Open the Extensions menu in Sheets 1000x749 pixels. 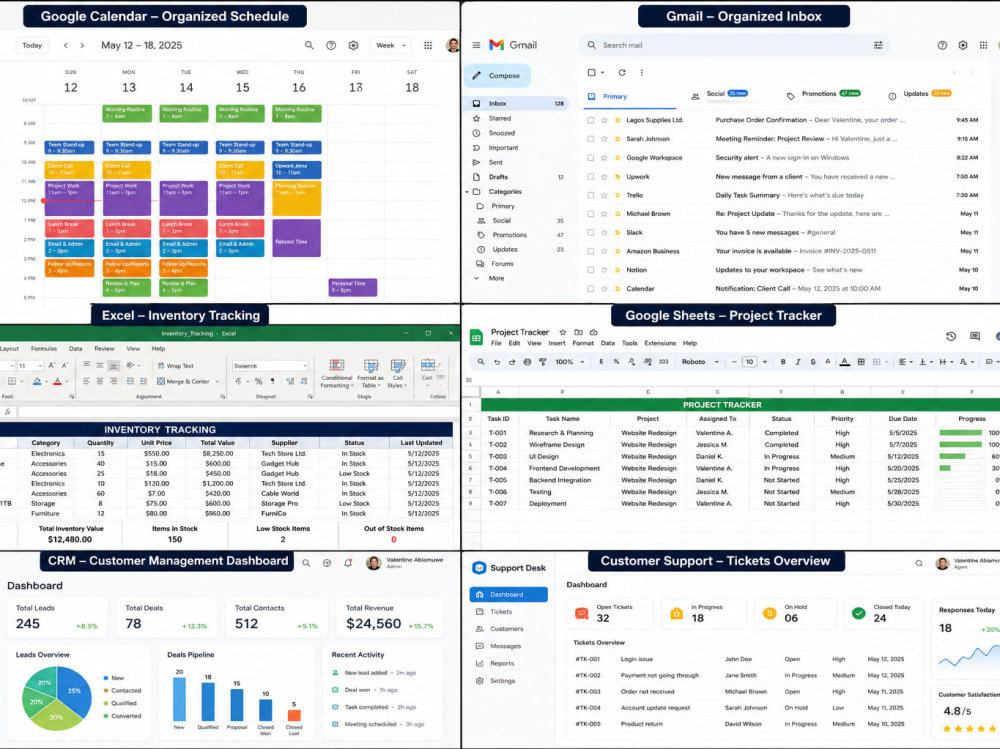(x=659, y=343)
